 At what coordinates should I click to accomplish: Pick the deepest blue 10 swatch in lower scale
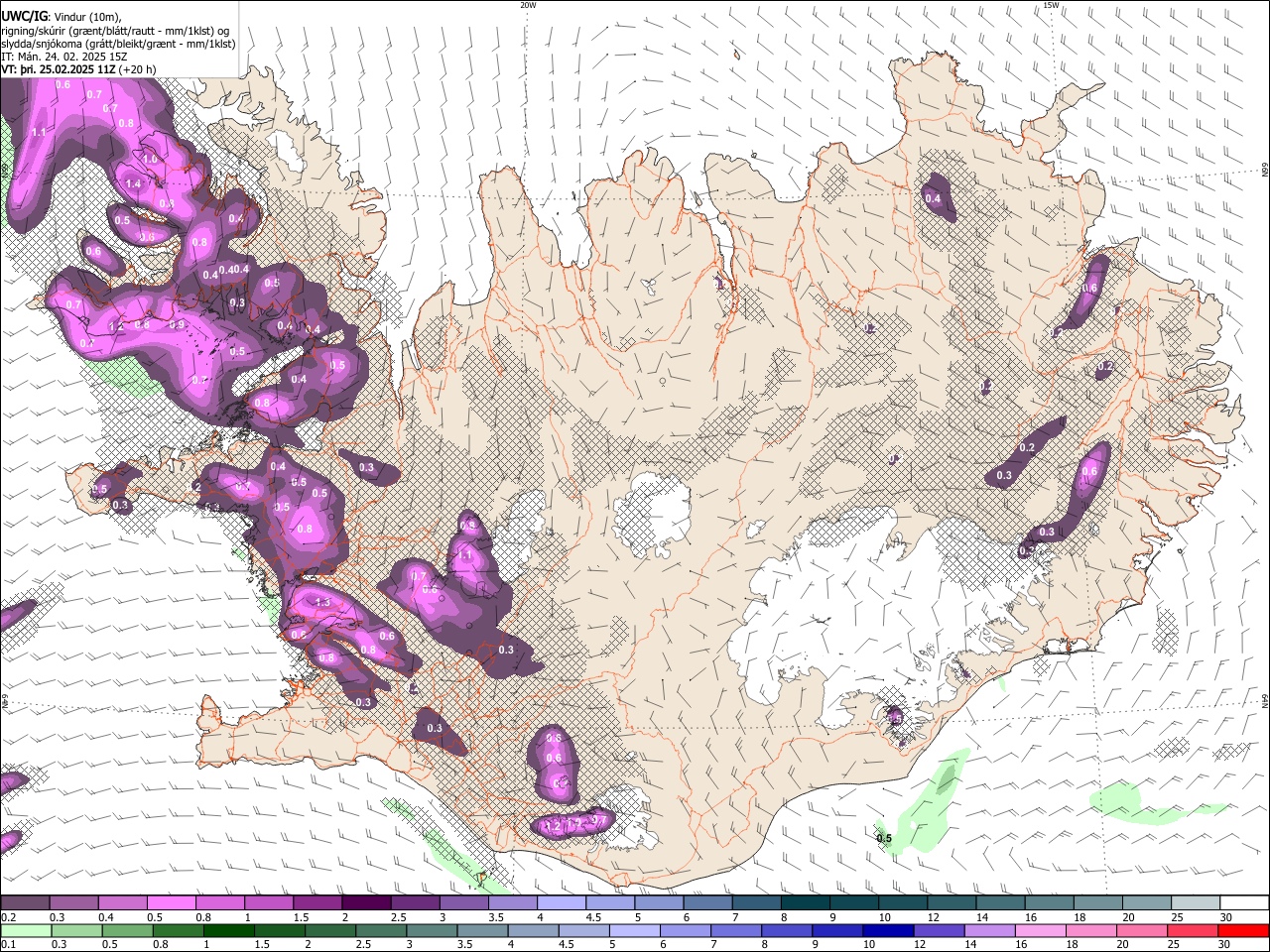[887, 930]
